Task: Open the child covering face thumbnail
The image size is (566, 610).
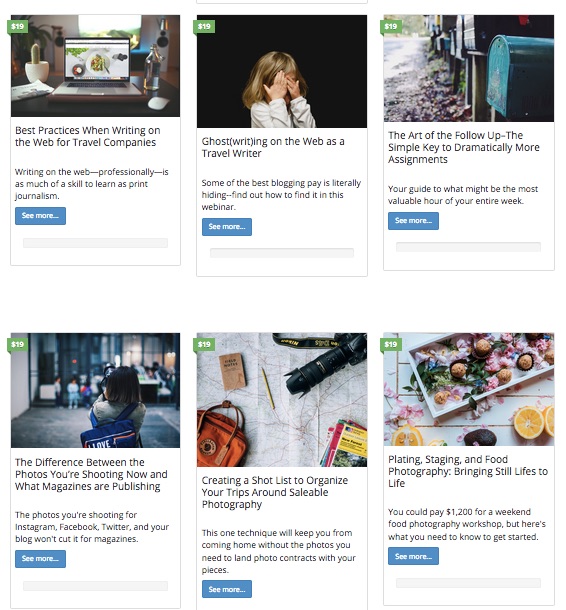Action: pyautogui.click(x=282, y=71)
